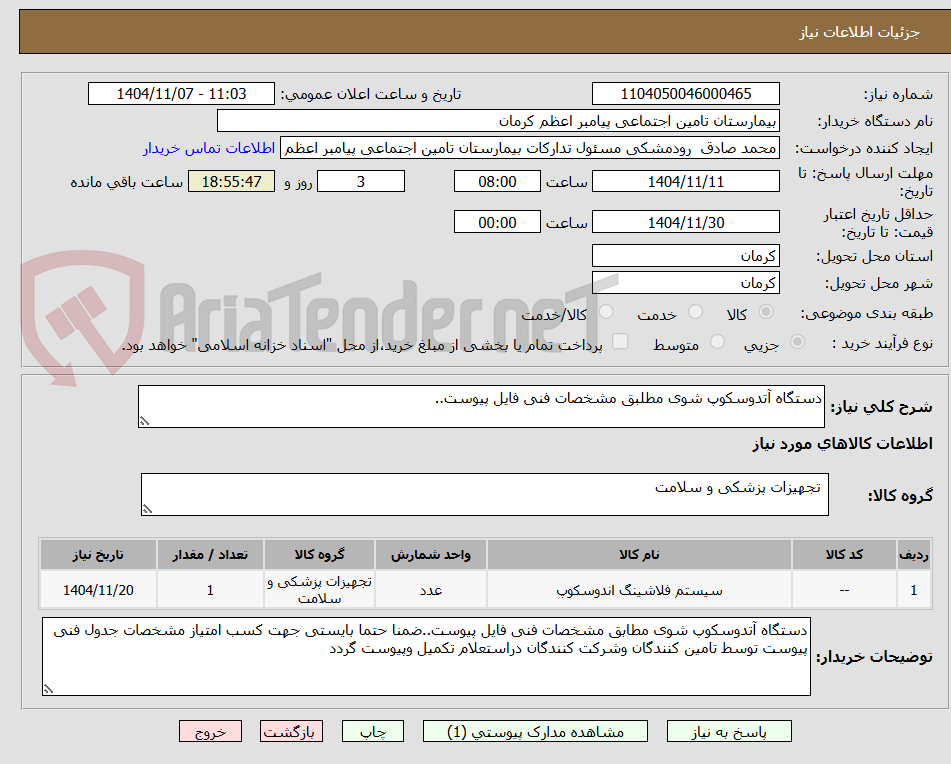Click the need number field 1104050046000465
Screen dimensions: 951x764
(685, 94)
